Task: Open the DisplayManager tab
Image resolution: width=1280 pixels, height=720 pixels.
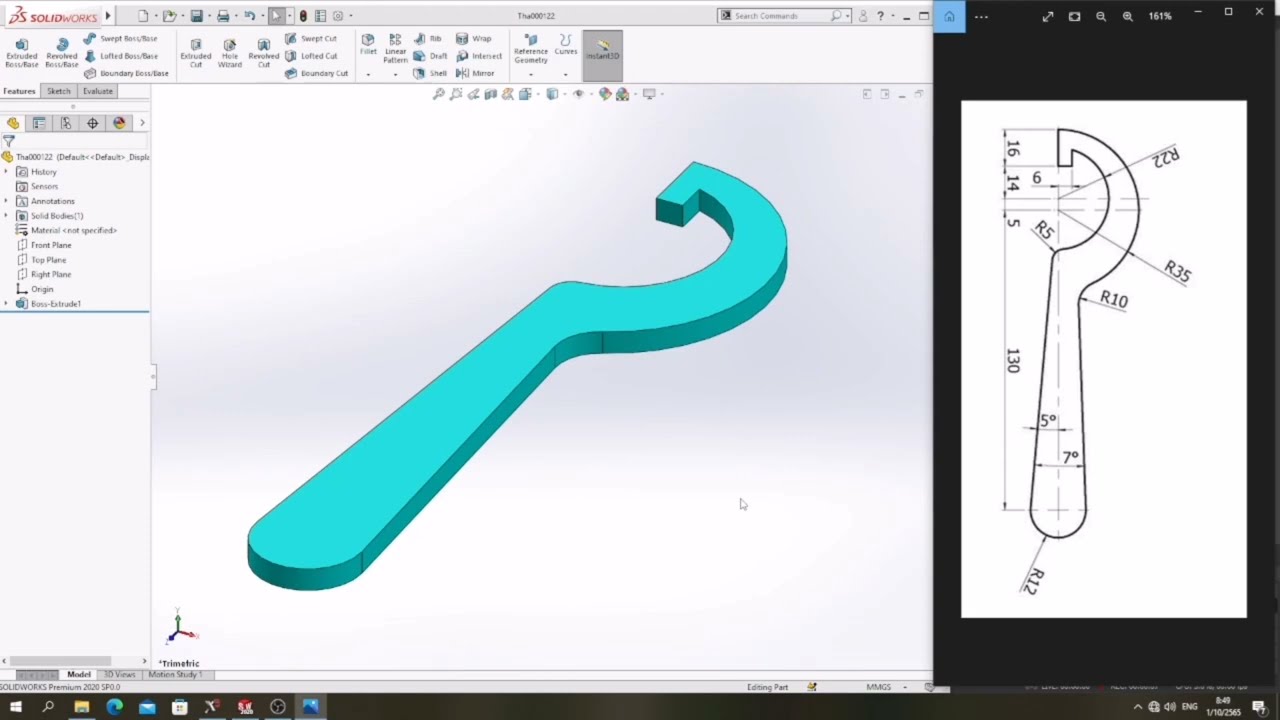Action: coord(120,123)
